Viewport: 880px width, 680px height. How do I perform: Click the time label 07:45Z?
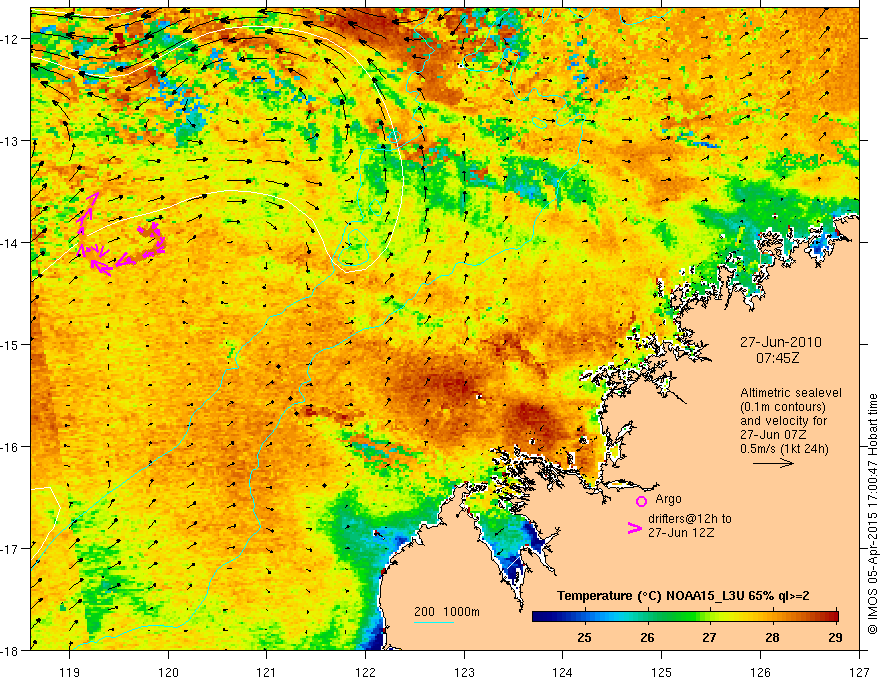point(777,357)
